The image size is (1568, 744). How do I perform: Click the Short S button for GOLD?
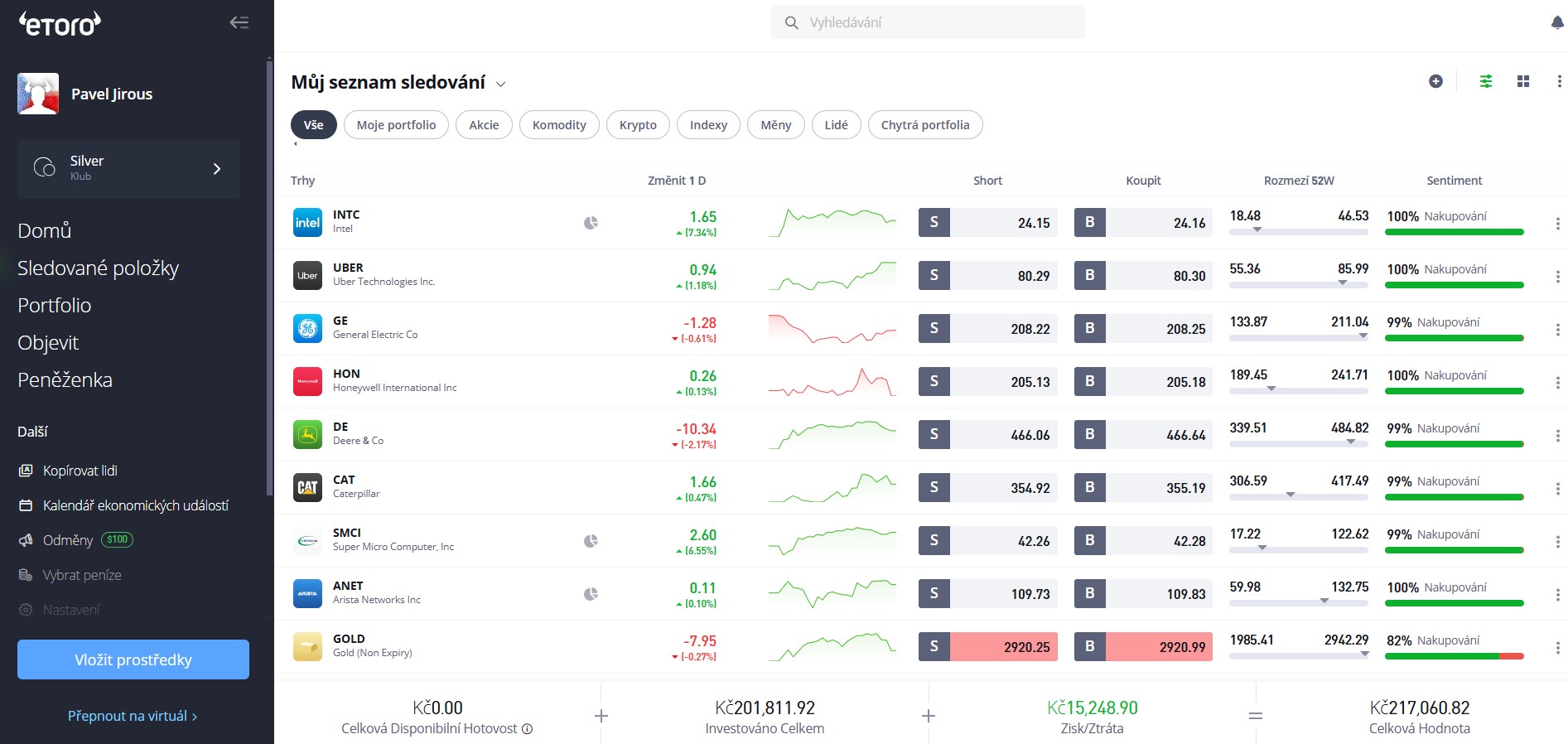pyautogui.click(x=934, y=647)
